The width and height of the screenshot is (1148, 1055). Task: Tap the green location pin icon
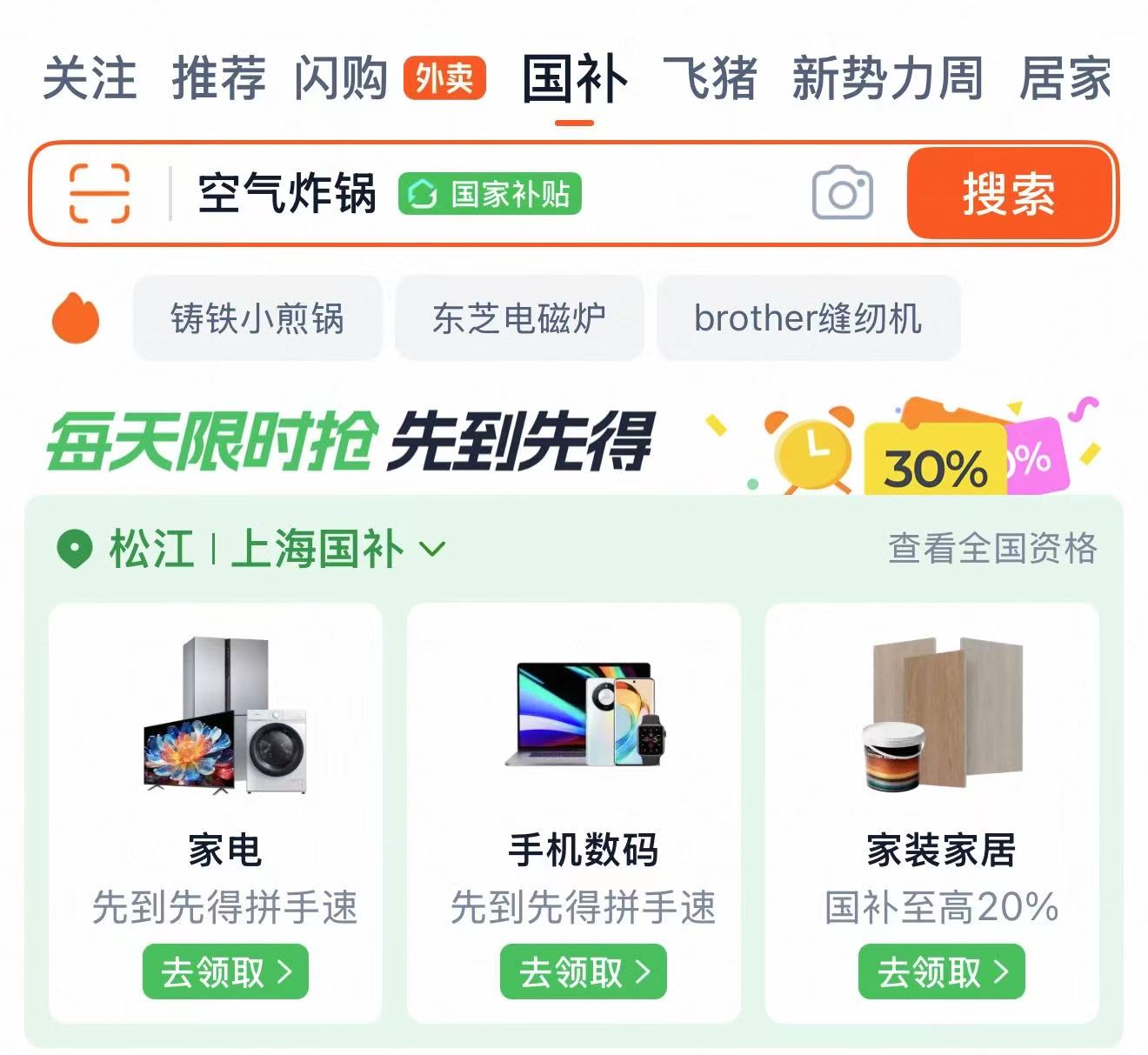(x=74, y=550)
